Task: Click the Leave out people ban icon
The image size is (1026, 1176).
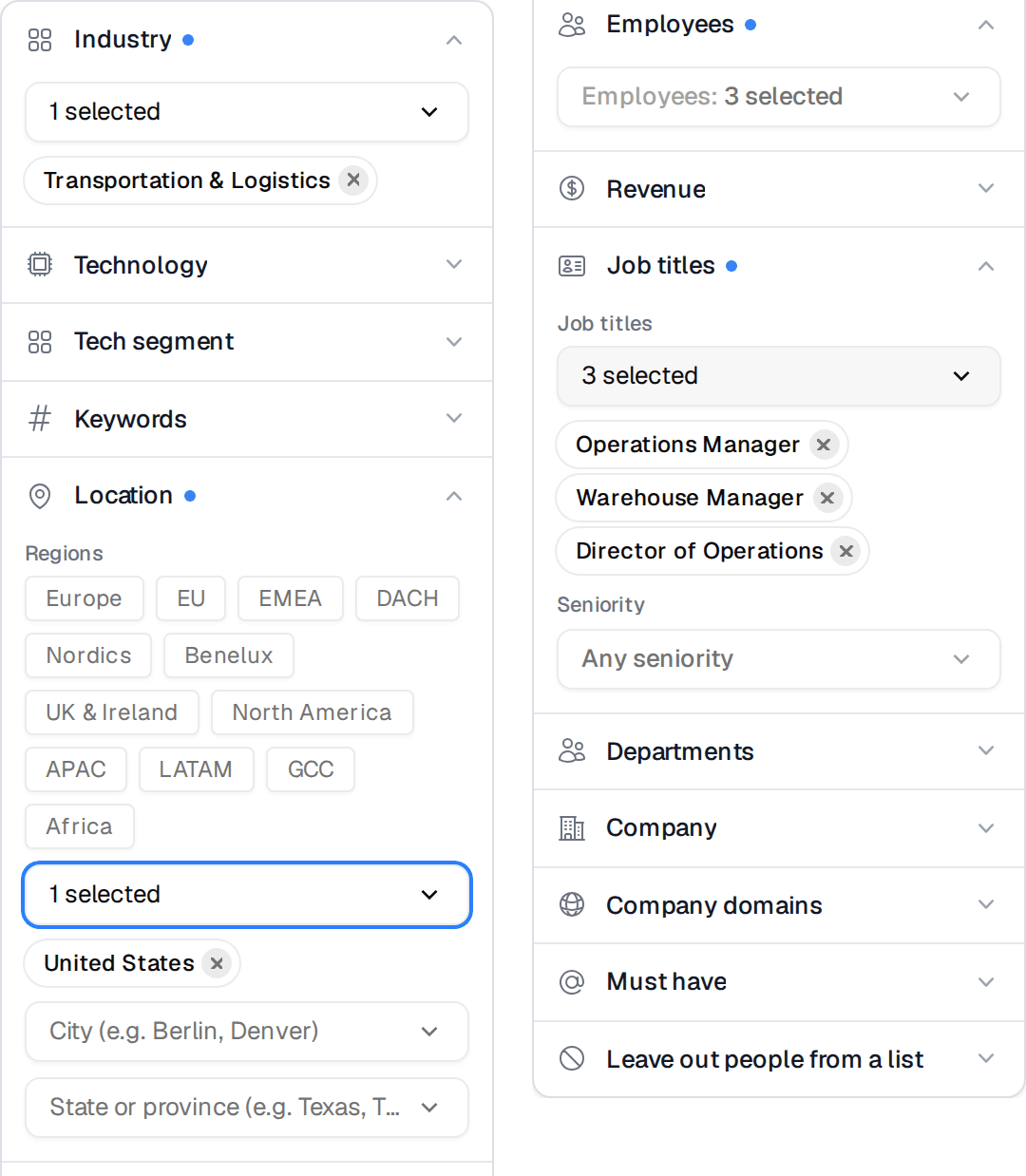Action: 572,1058
